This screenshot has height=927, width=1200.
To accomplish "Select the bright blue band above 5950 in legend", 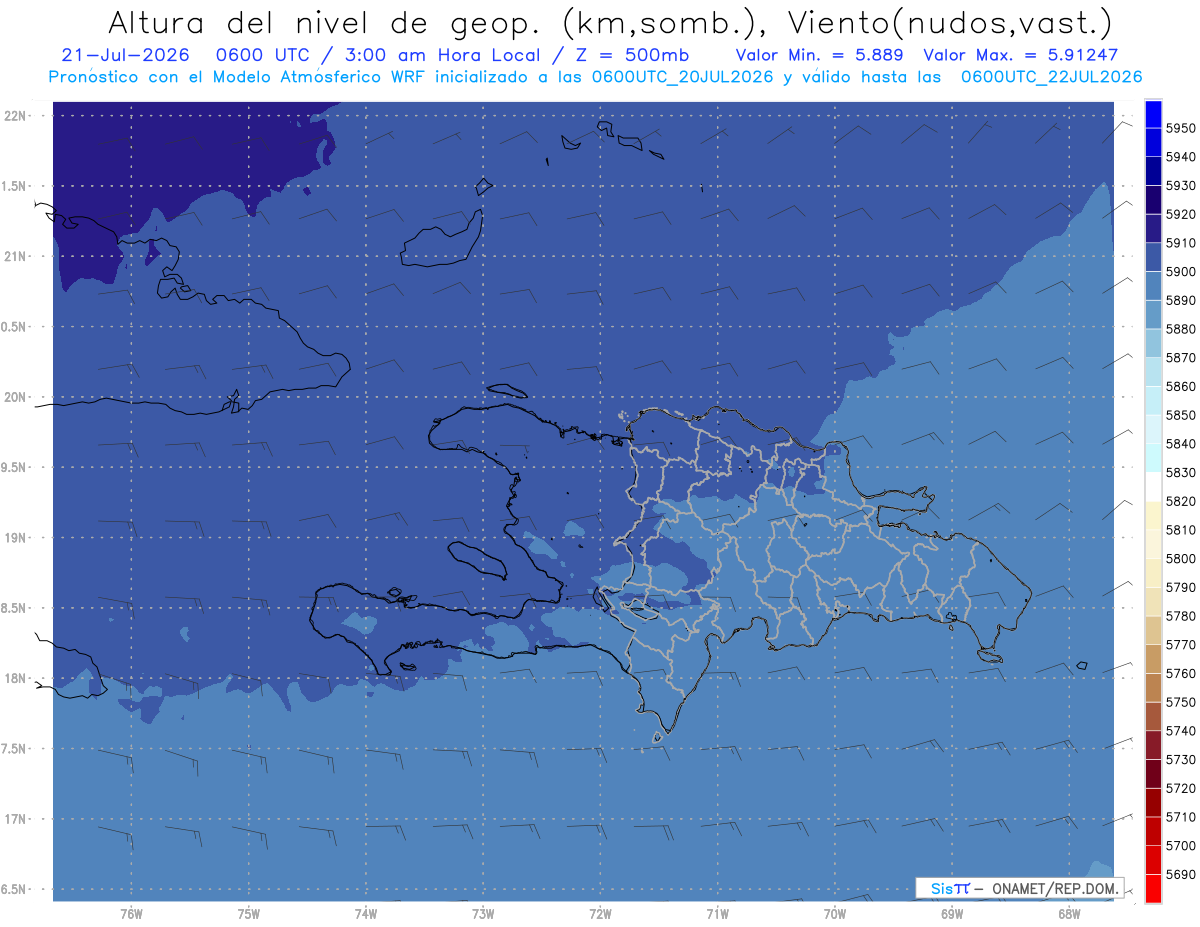I will coord(1153,114).
